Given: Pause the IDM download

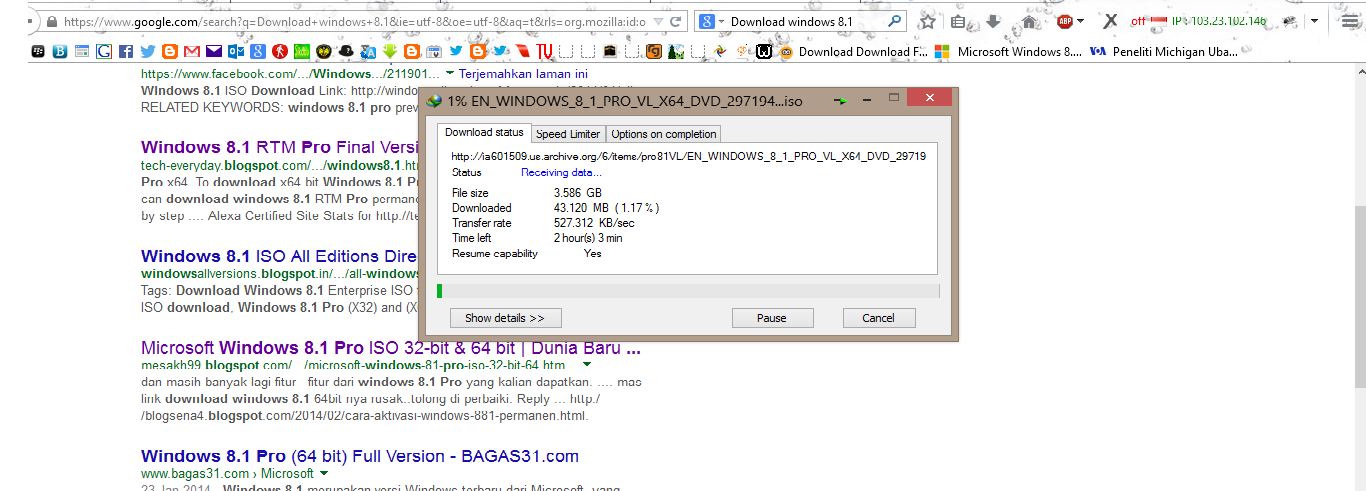Looking at the screenshot, I should pos(772,318).
